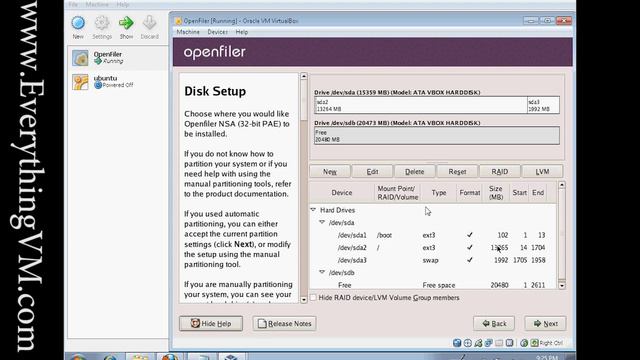Click the Delete partition button
Viewport: 640px width, 360px height.
pos(415,171)
